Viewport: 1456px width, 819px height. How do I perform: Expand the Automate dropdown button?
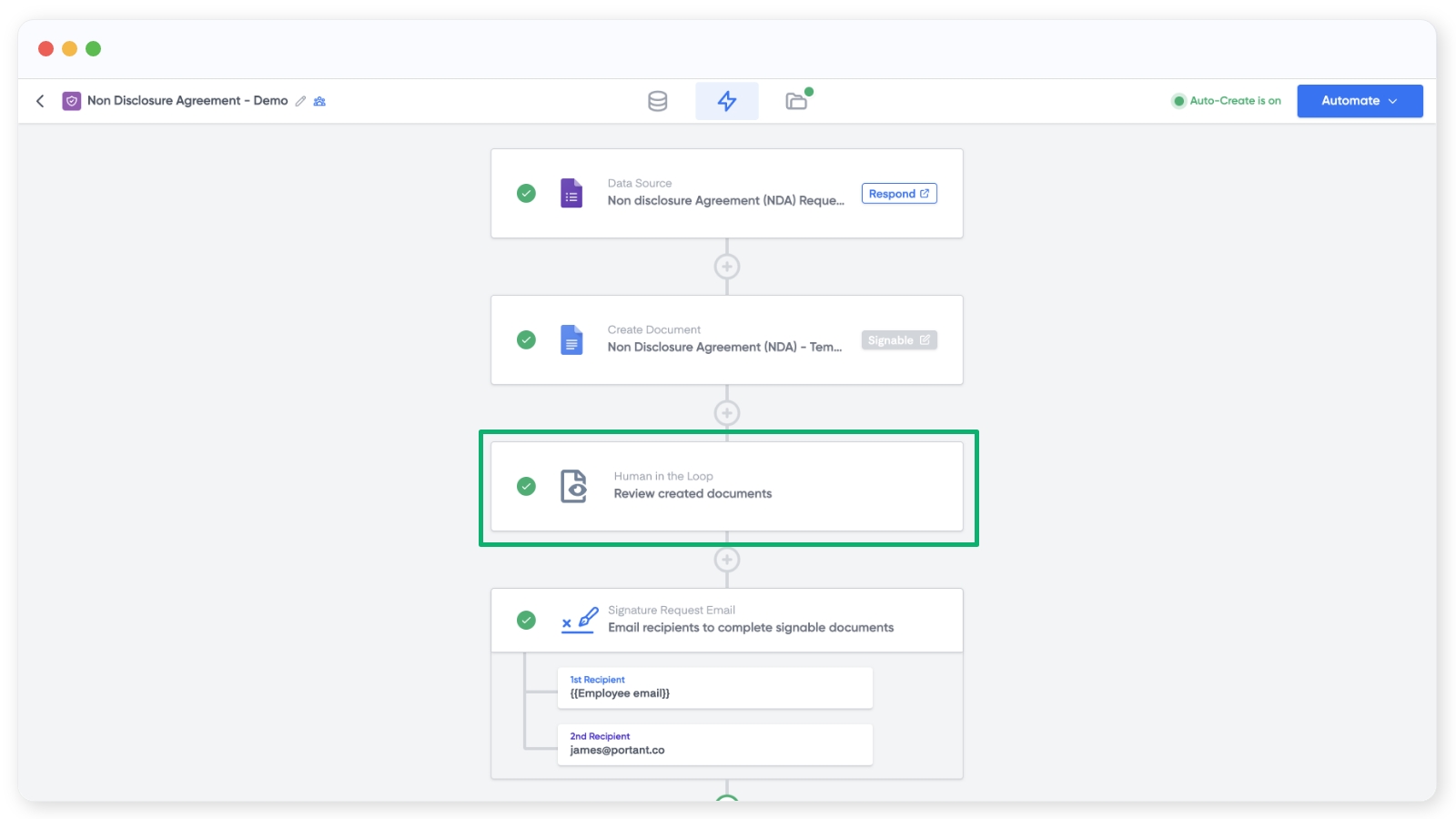pyautogui.click(x=1359, y=101)
